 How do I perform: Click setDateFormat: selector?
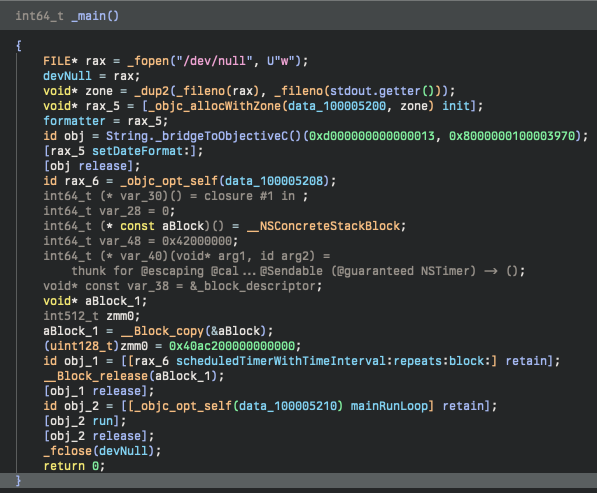[140, 151]
